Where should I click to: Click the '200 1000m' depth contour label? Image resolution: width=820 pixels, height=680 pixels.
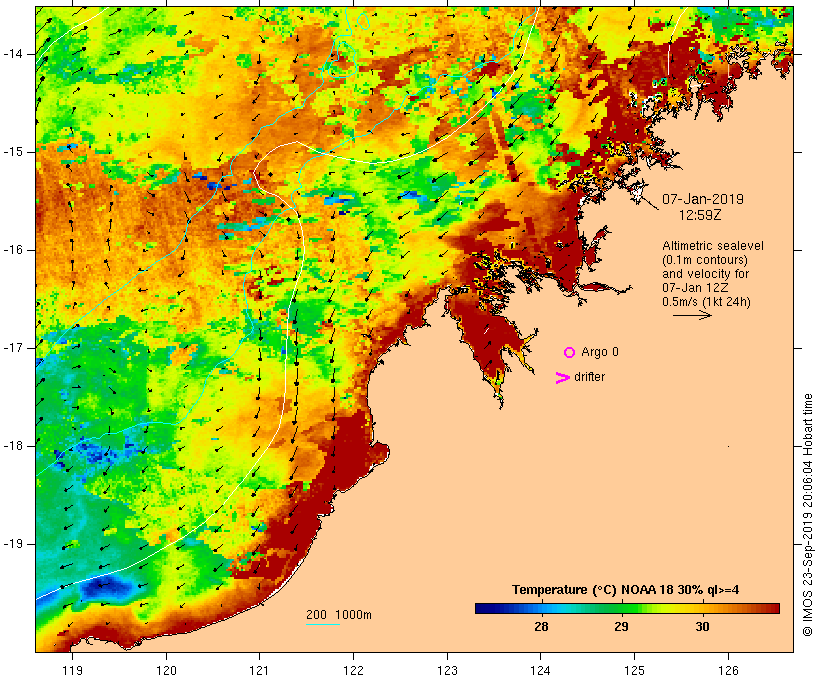[x=339, y=615]
